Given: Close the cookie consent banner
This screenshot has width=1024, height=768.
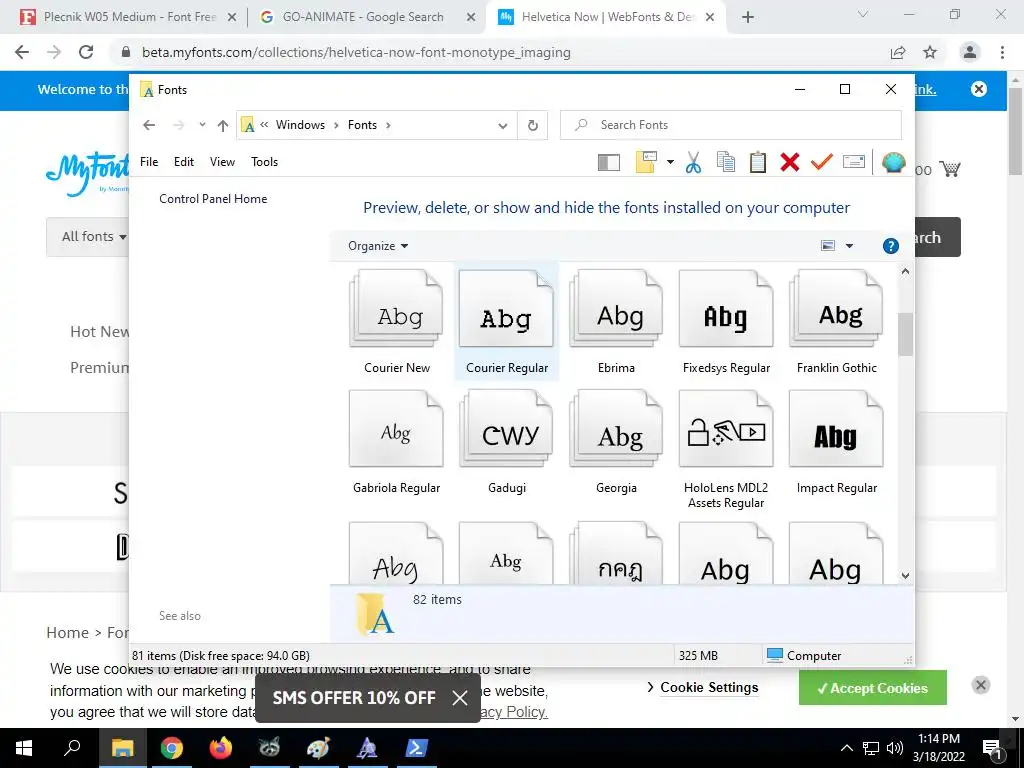Looking at the screenshot, I should [x=980, y=684].
